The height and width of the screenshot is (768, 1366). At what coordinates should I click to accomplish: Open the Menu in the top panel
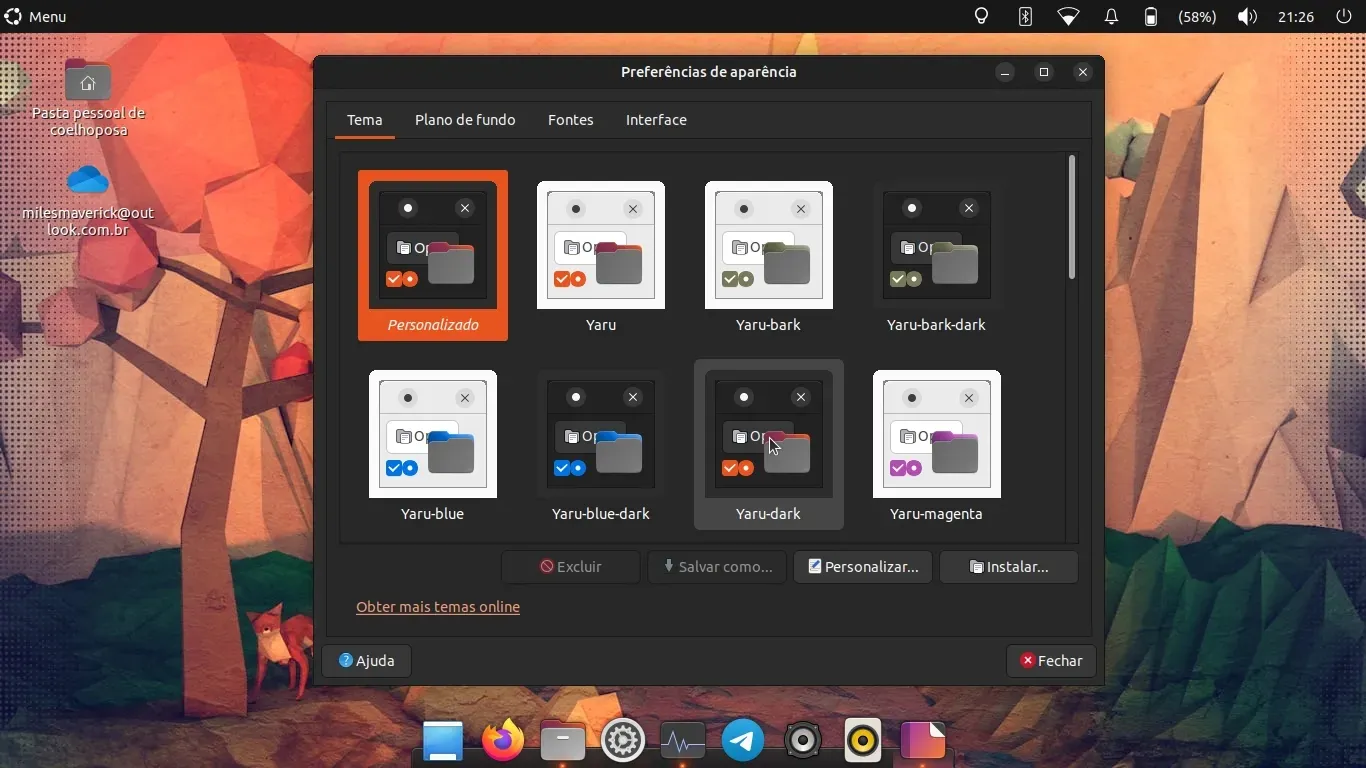point(36,17)
